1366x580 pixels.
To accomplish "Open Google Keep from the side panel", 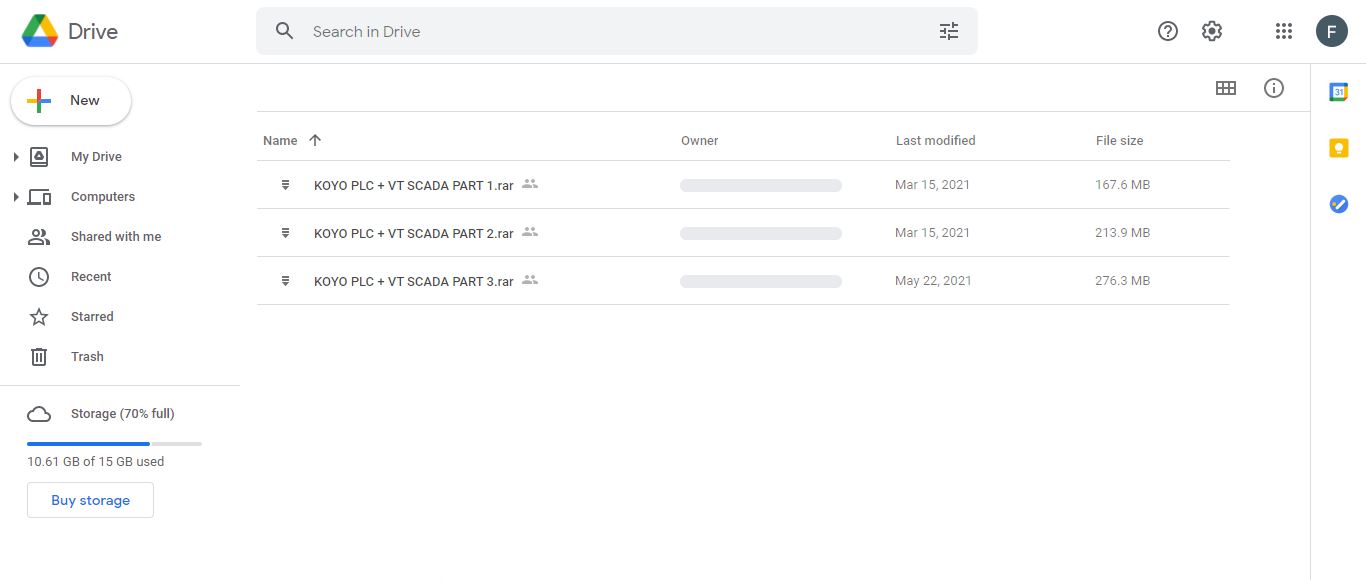I will point(1338,147).
